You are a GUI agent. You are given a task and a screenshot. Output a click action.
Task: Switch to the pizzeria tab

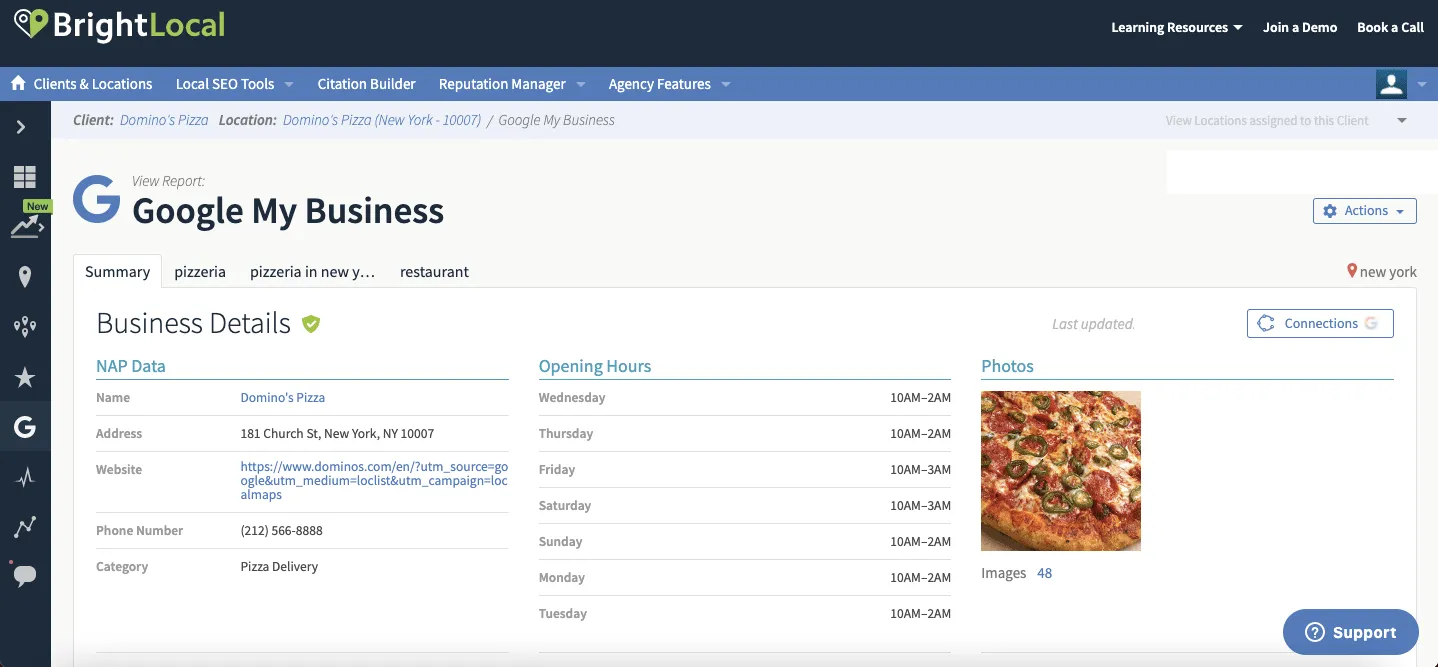pyautogui.click(x=200, y=271)
